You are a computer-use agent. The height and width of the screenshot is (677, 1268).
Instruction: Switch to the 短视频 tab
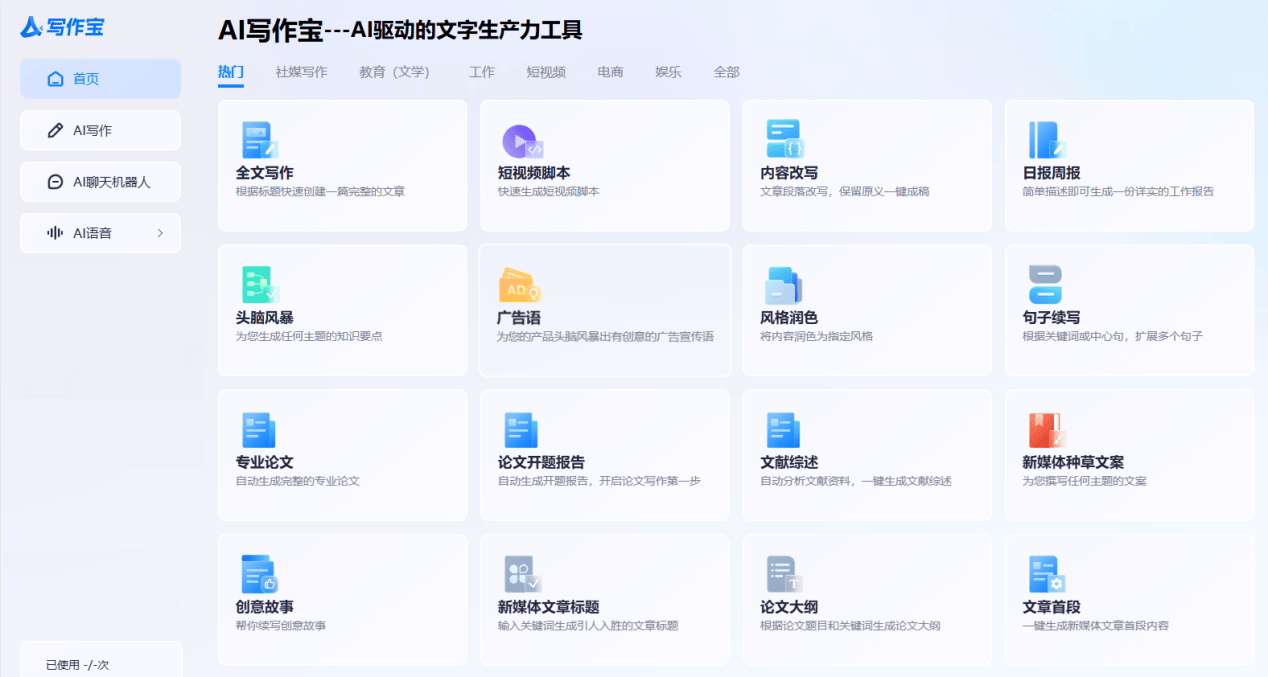coord(546,72)
